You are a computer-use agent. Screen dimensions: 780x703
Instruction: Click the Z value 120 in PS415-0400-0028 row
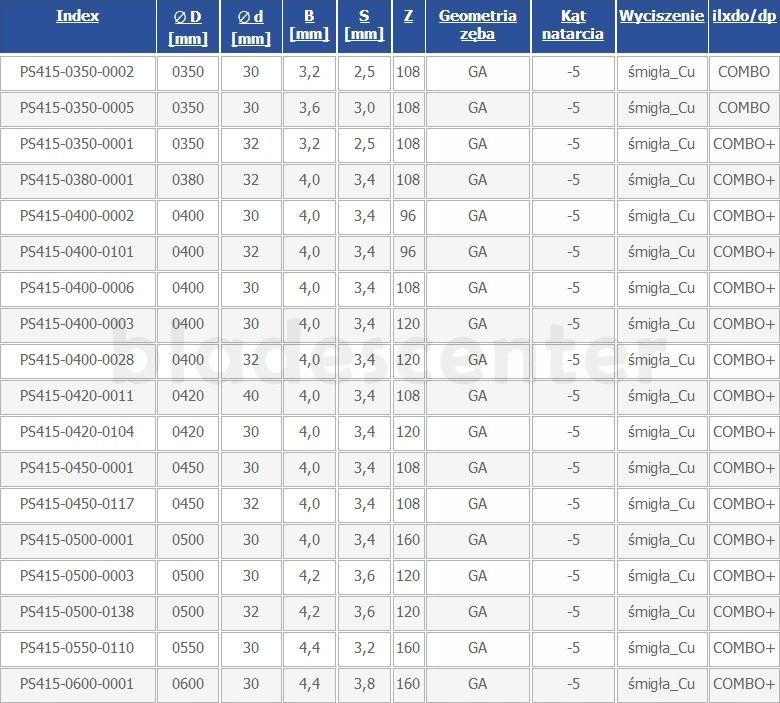click(408, 360)
